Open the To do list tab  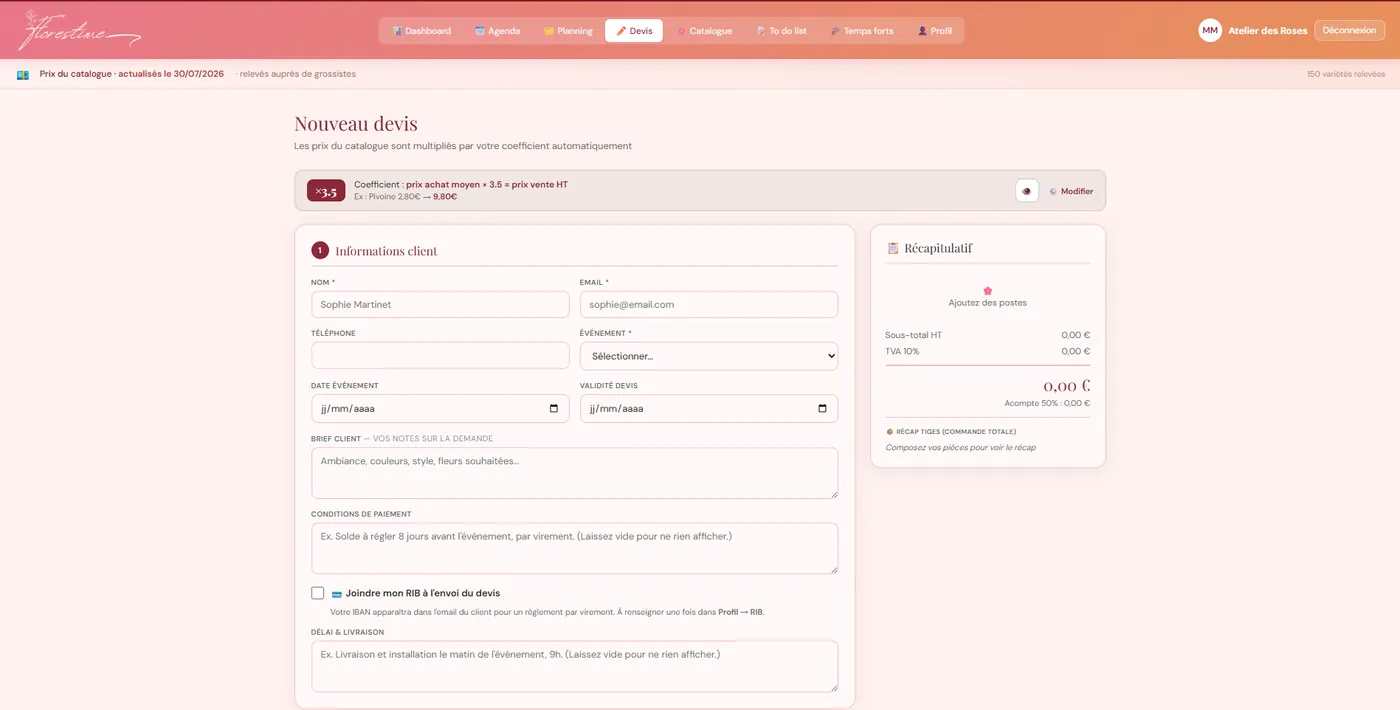click(782, 31)
